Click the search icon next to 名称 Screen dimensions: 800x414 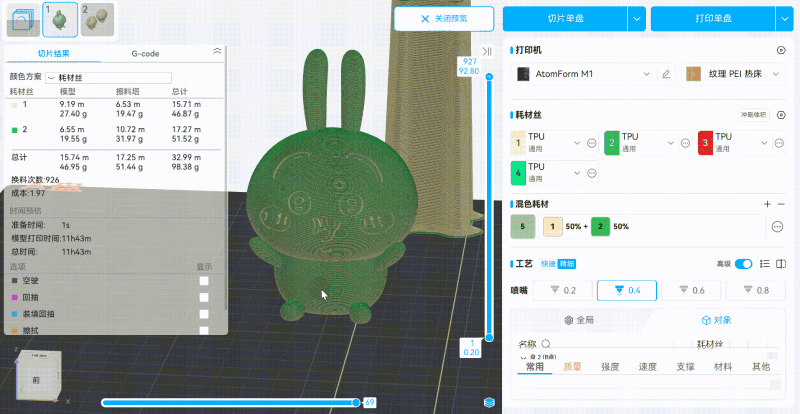[x=546, y=344]
